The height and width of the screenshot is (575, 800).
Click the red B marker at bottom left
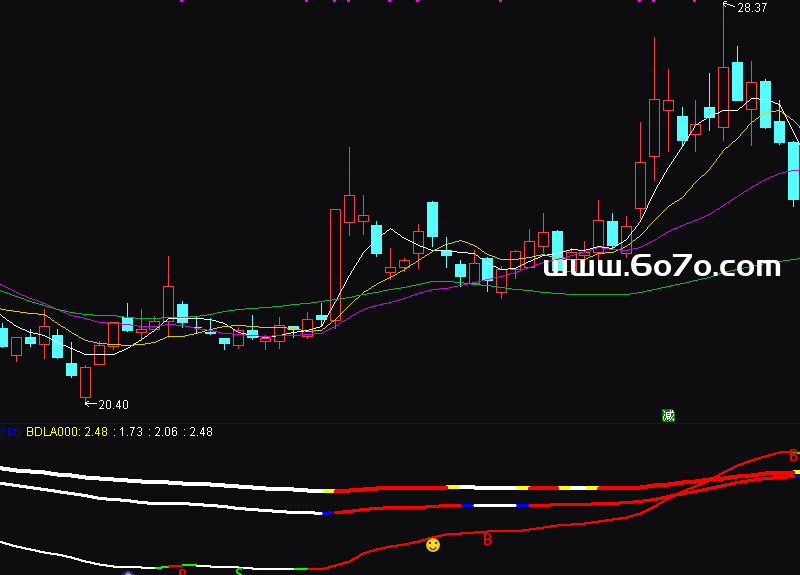182,572
